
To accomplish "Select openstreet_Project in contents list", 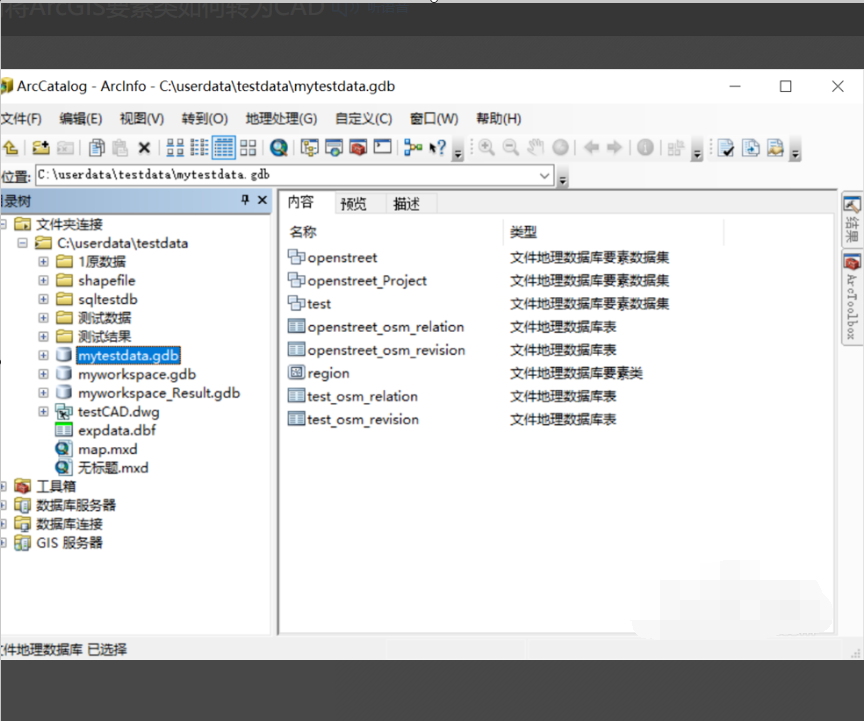I will (357, 281).
